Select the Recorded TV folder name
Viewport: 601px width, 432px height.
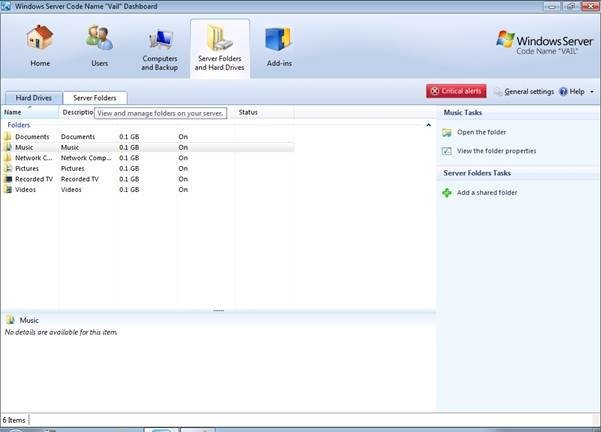click(x=34, y=179)
